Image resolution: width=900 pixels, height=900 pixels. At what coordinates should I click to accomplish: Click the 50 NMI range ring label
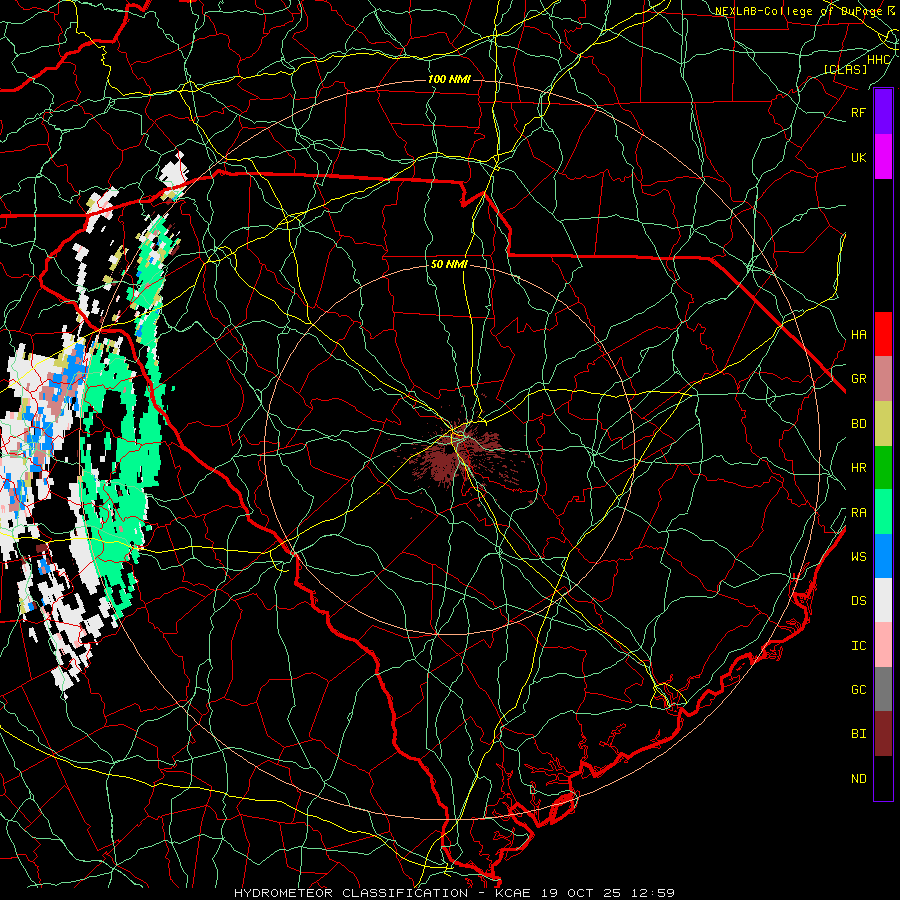click(x=449, y=265)
